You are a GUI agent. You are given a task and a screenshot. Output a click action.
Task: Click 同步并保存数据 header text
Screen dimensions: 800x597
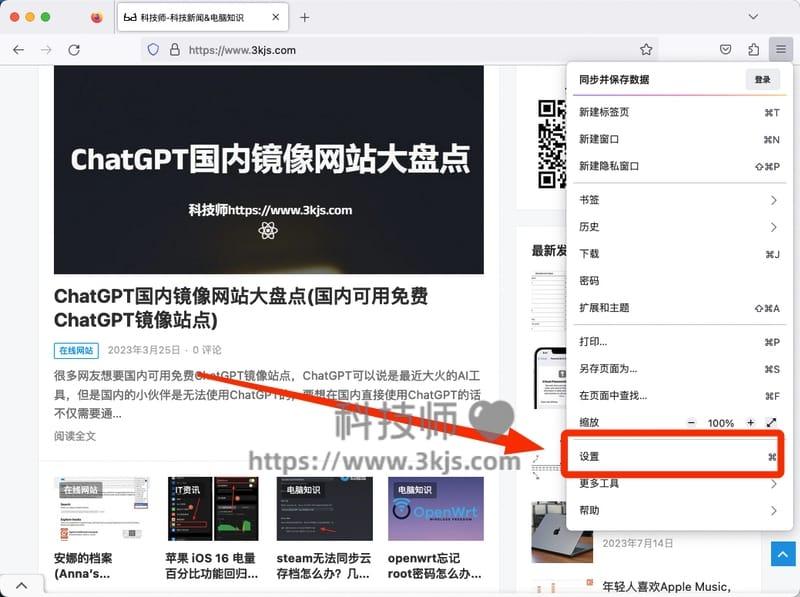coord(614,80)
